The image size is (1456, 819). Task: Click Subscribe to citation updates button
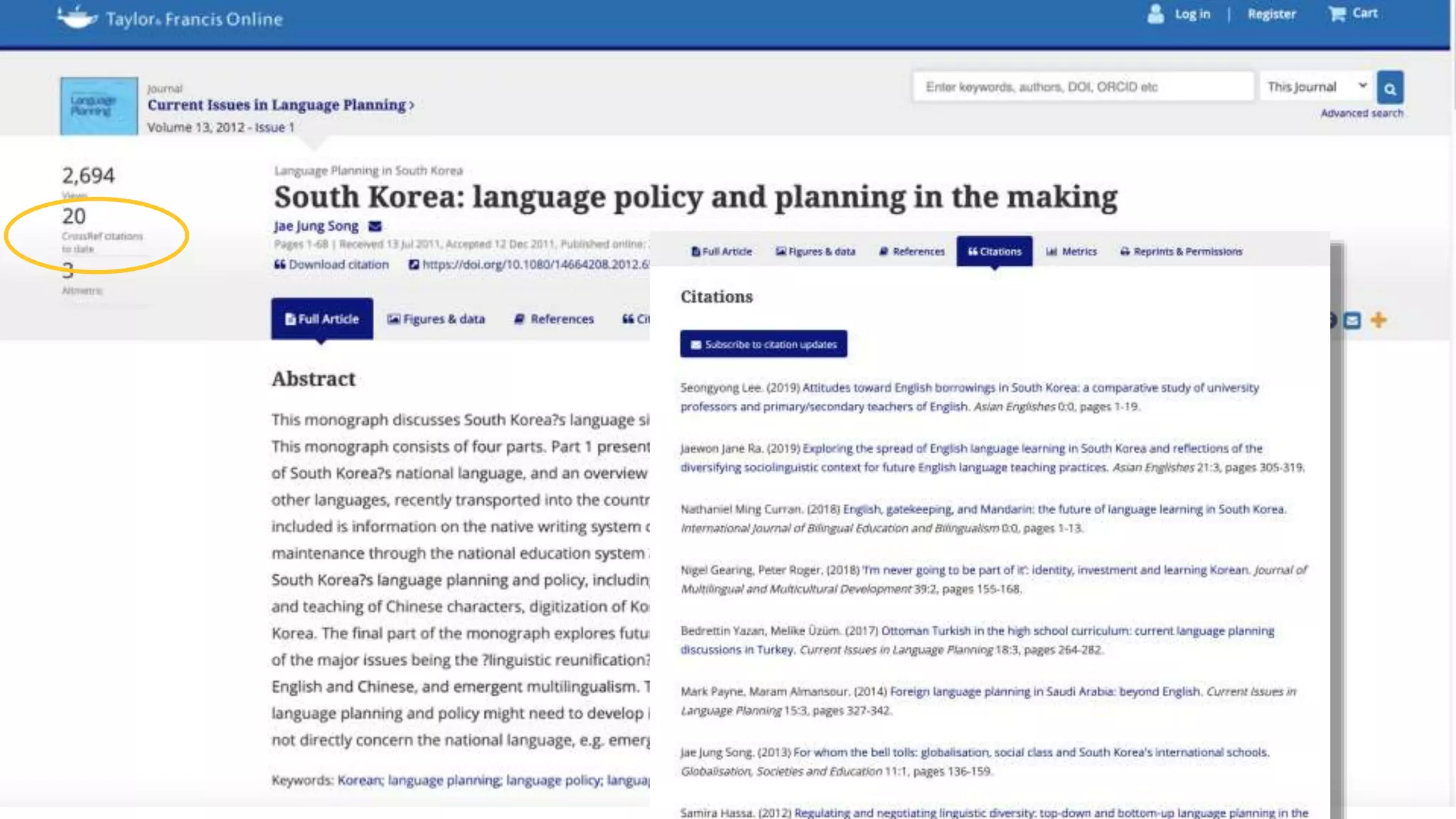(763, 344)
